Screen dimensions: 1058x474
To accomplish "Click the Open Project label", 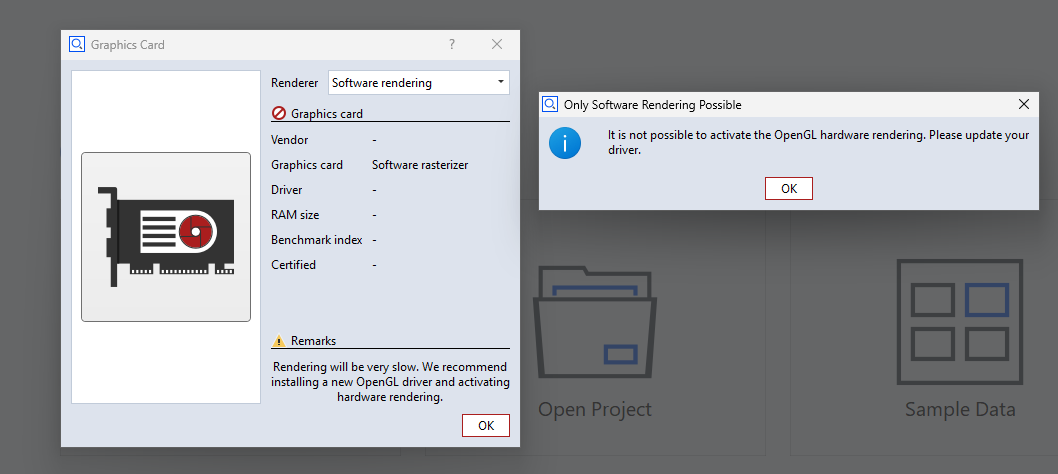I will tap(594, 409).
